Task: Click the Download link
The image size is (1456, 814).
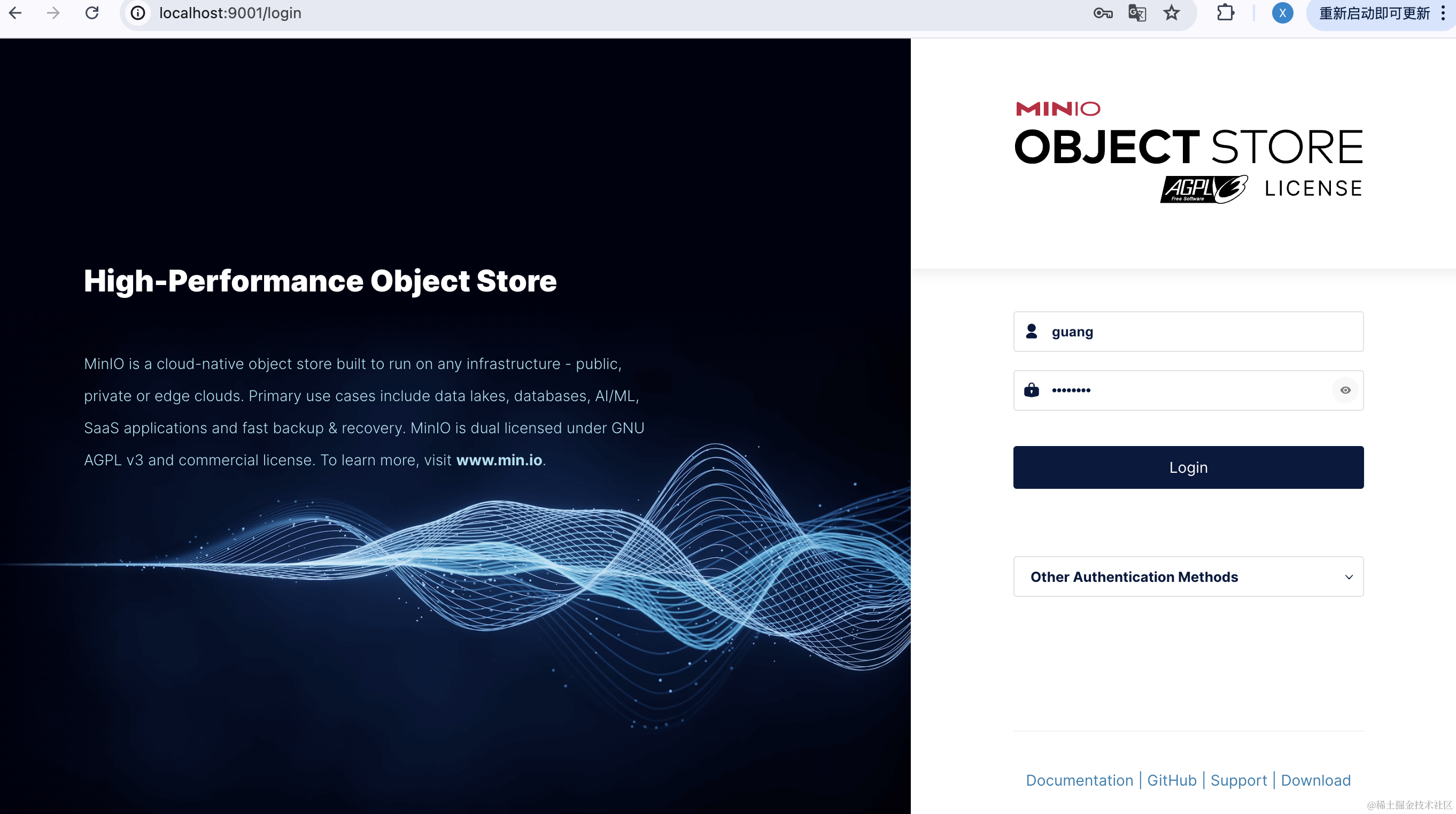Action: click(1315, 780)
